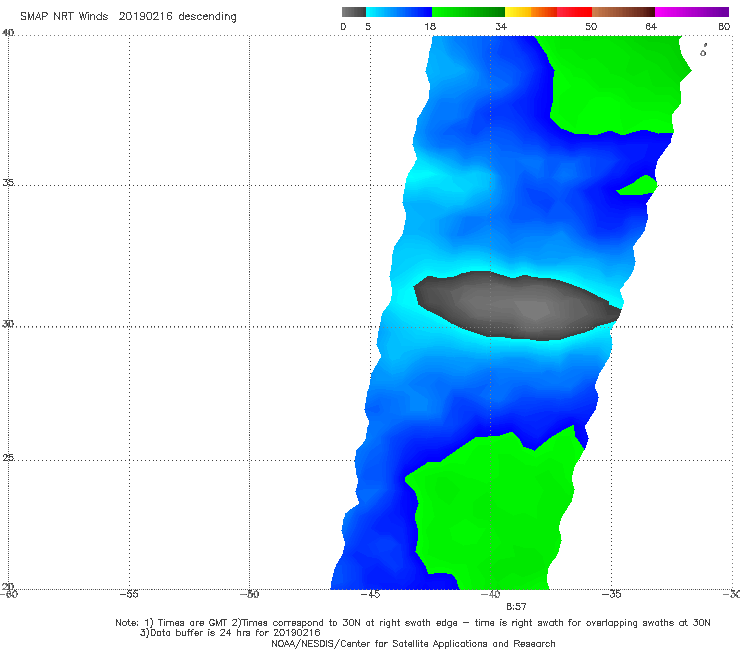The image size is (740, 650).
Task: Click the green wind region at the swath's top right
Action: click(x=614, y=85)
